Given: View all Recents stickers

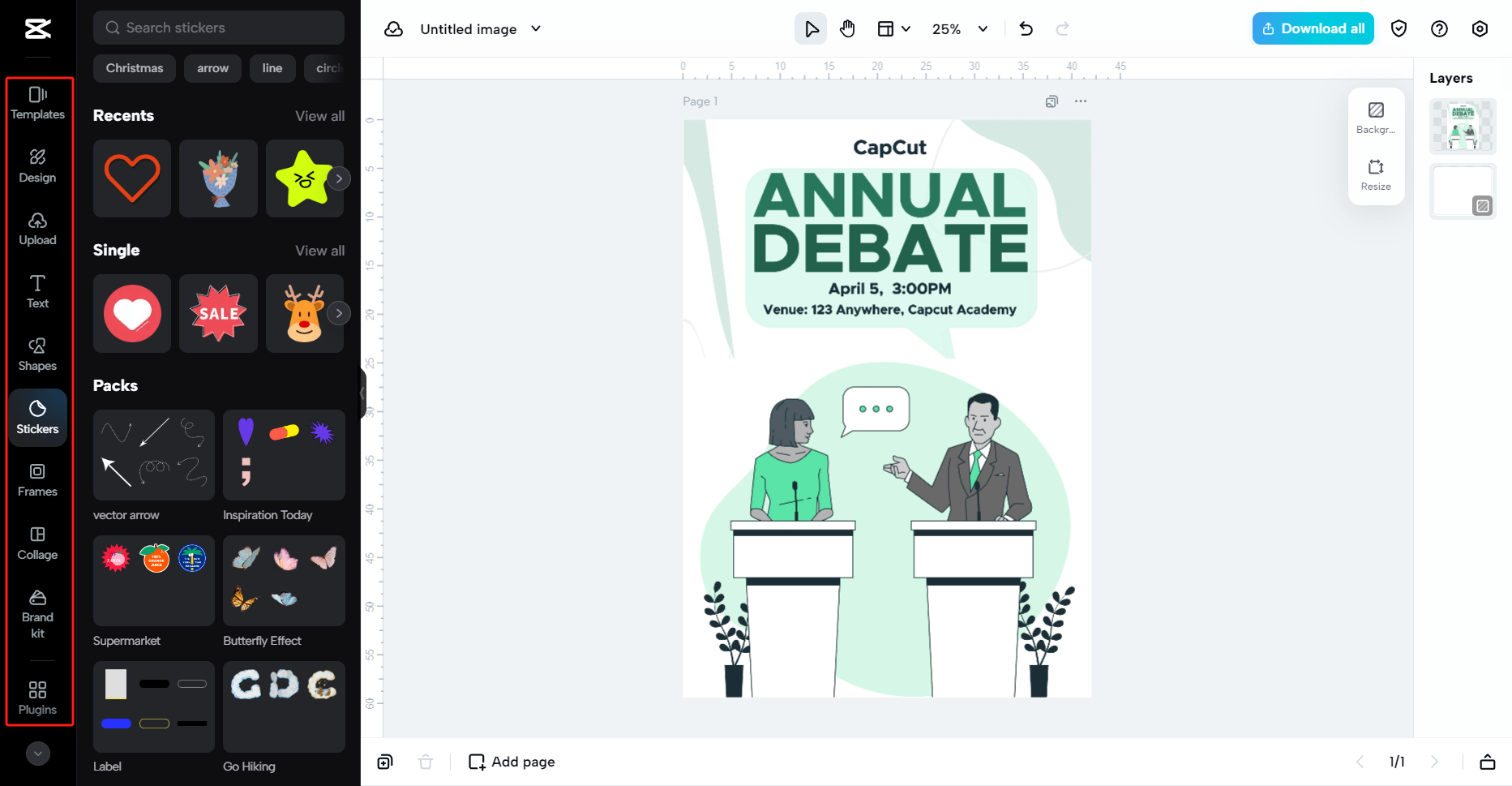Looking at the screenshot, I should pyautogui.click(x=319, y=116).
